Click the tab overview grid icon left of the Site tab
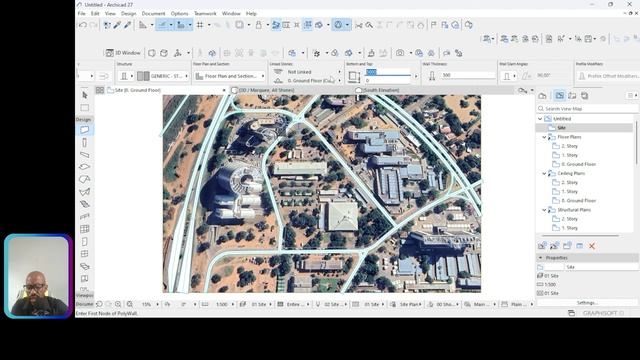The width and height of the screenshot is (640, 360). (100, 90)
